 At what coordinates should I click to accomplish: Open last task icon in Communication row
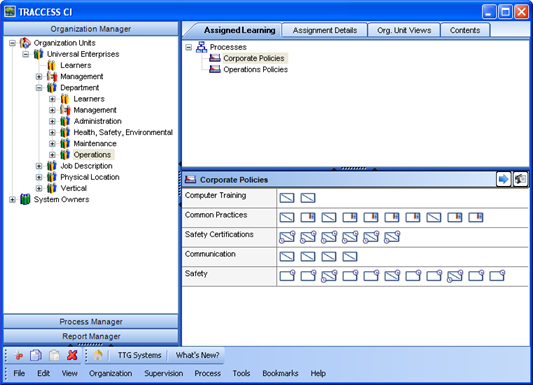tap(350, 256)
